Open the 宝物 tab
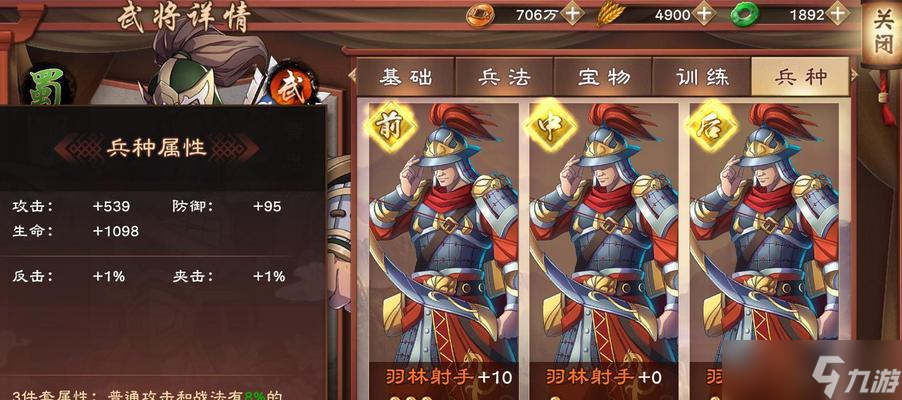 [603, 77]
